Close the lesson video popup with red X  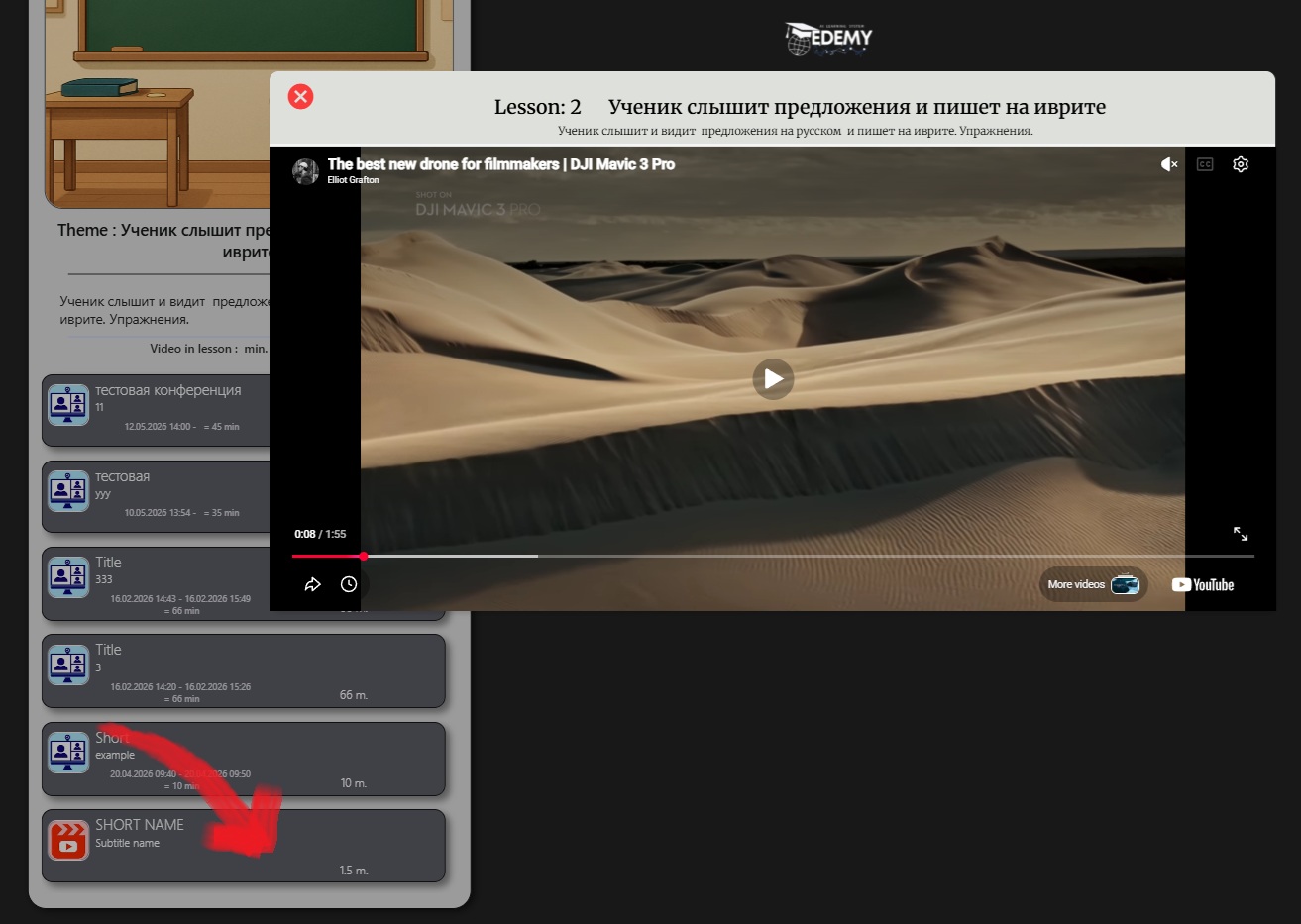pos(300,96)
